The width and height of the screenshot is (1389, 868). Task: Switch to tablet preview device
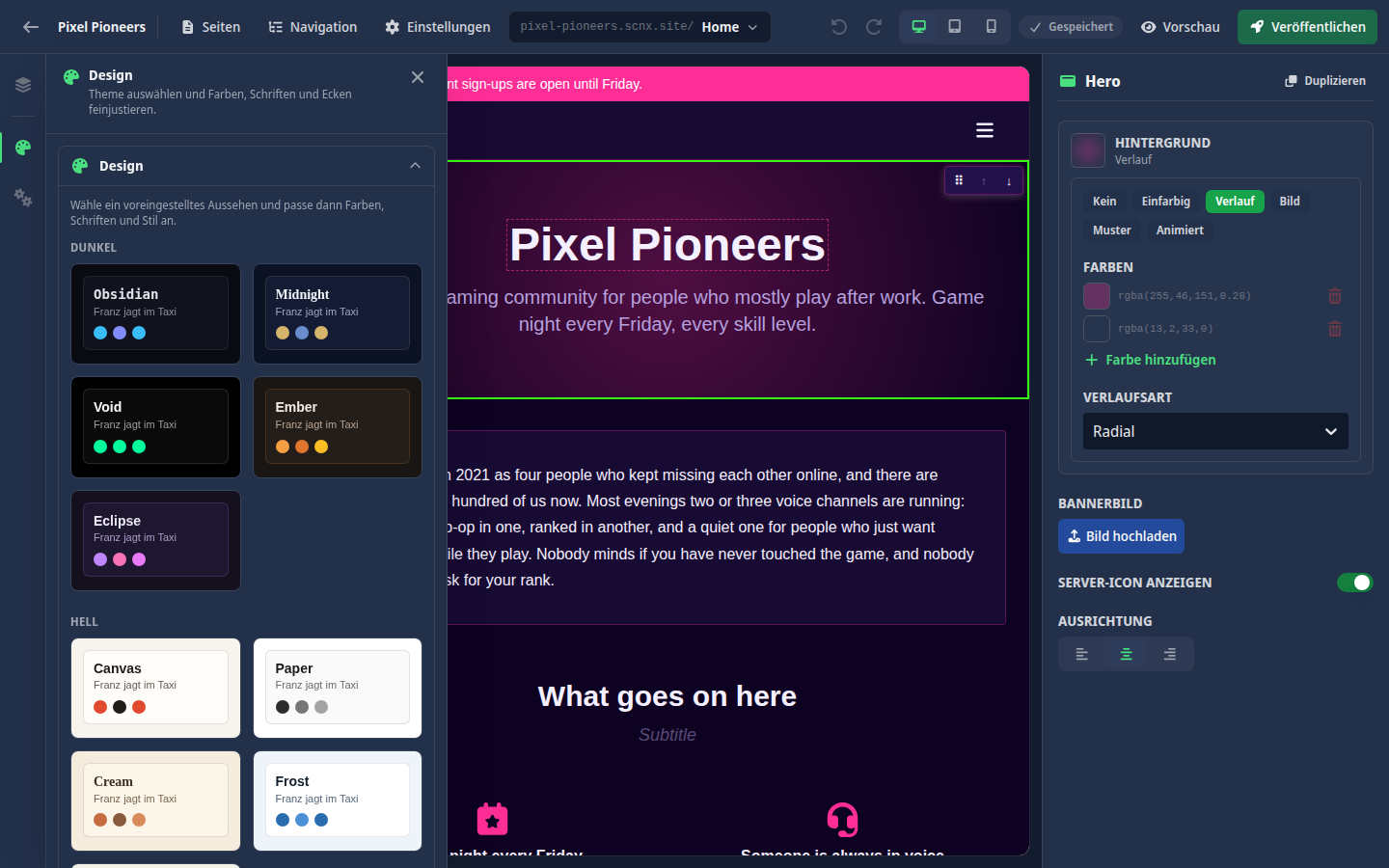coord(955,27)
